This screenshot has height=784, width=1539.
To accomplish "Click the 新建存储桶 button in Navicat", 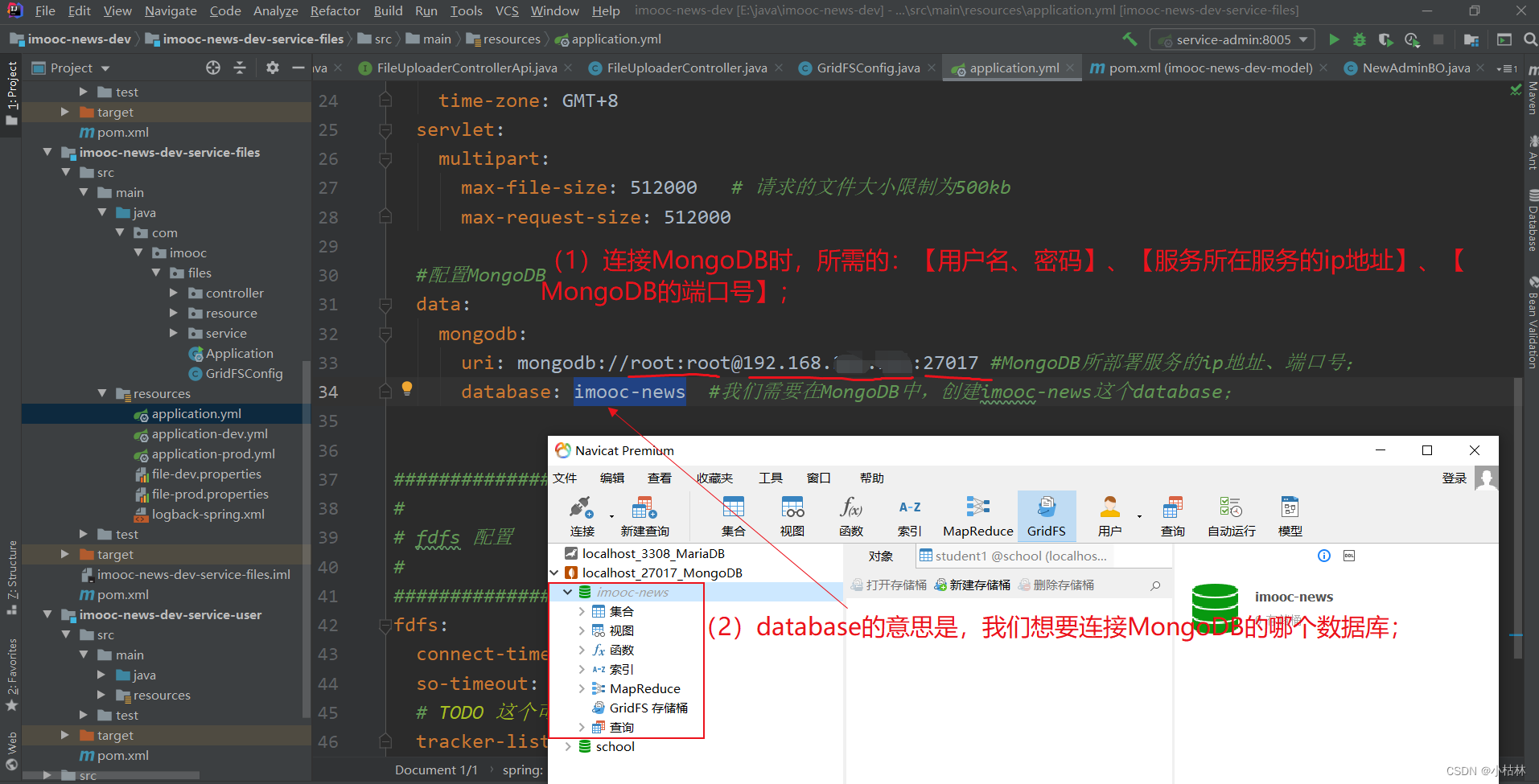I will pos(973,585).
